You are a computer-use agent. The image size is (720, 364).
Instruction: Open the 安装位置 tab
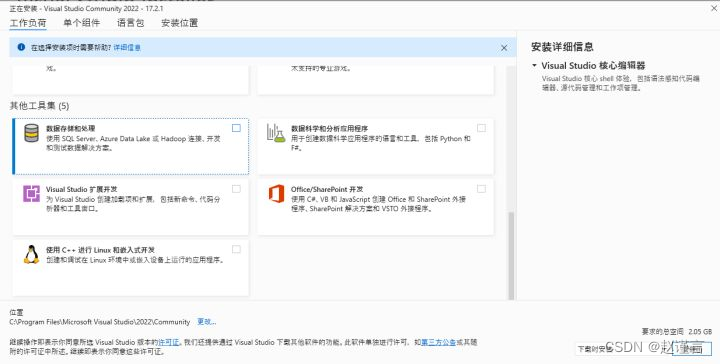180,23
